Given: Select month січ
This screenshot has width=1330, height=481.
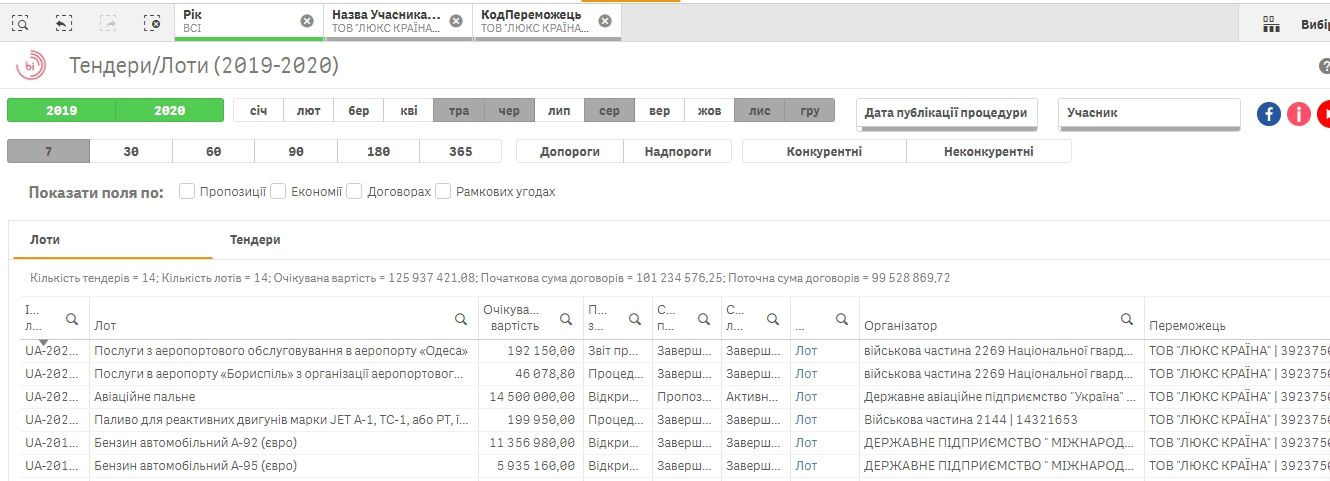Looking at the screenshot, I should coord(258,110).
